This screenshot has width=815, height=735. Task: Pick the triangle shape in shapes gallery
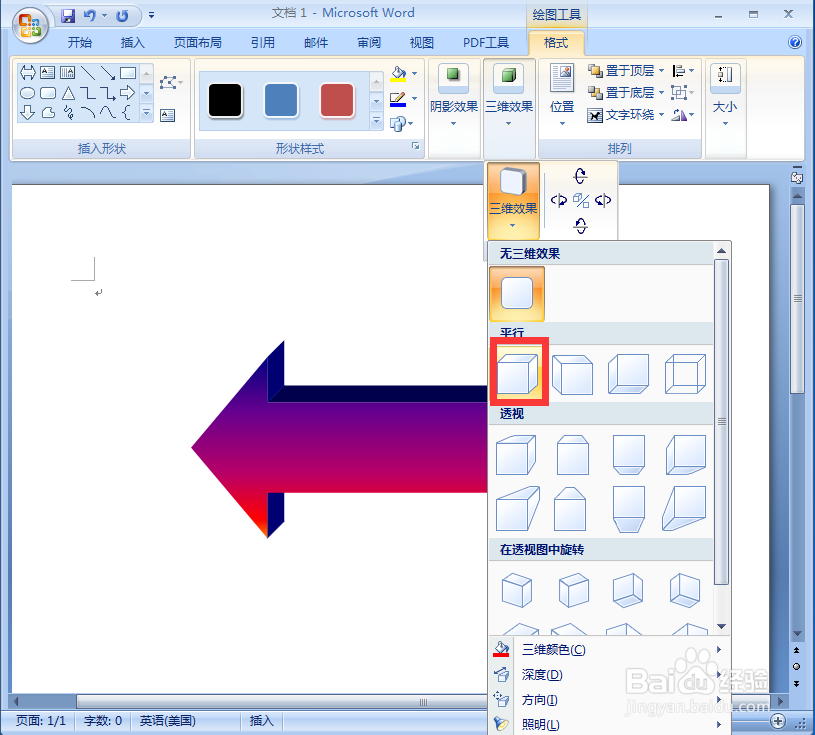click(68, 93)
